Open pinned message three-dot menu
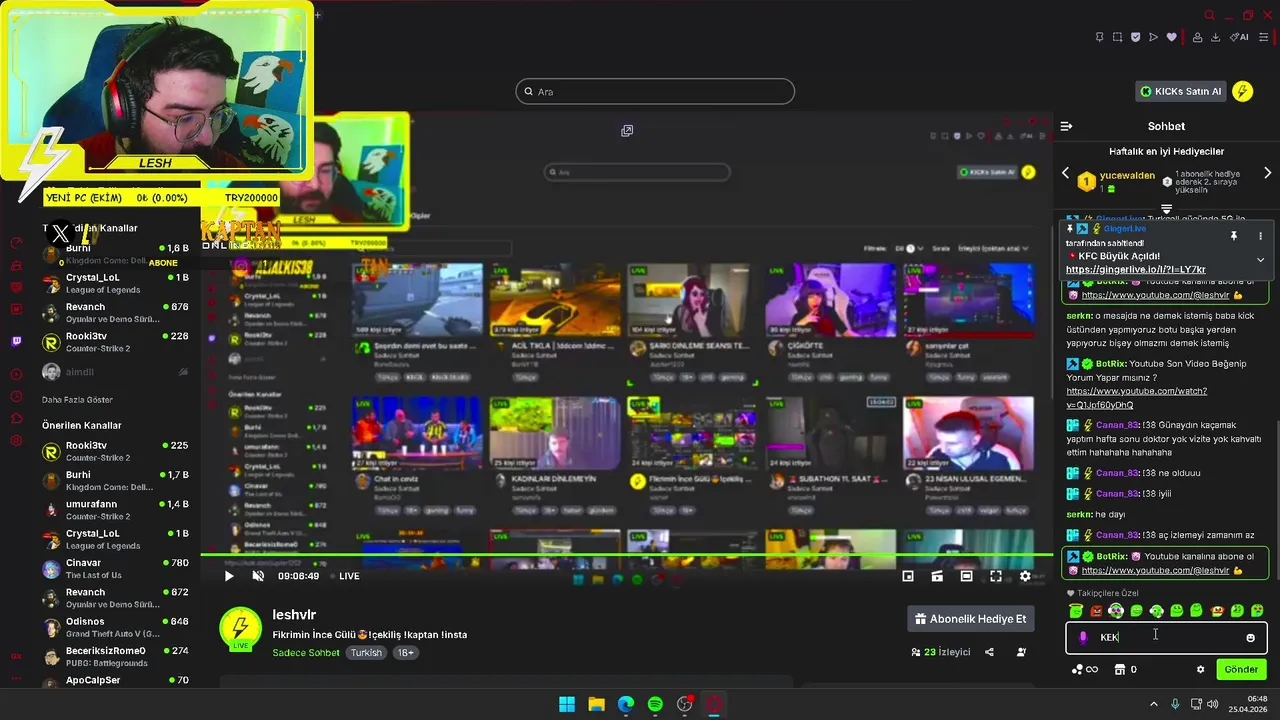The height and width of the screenshot is (720, 1280). tap(1260, 236)
